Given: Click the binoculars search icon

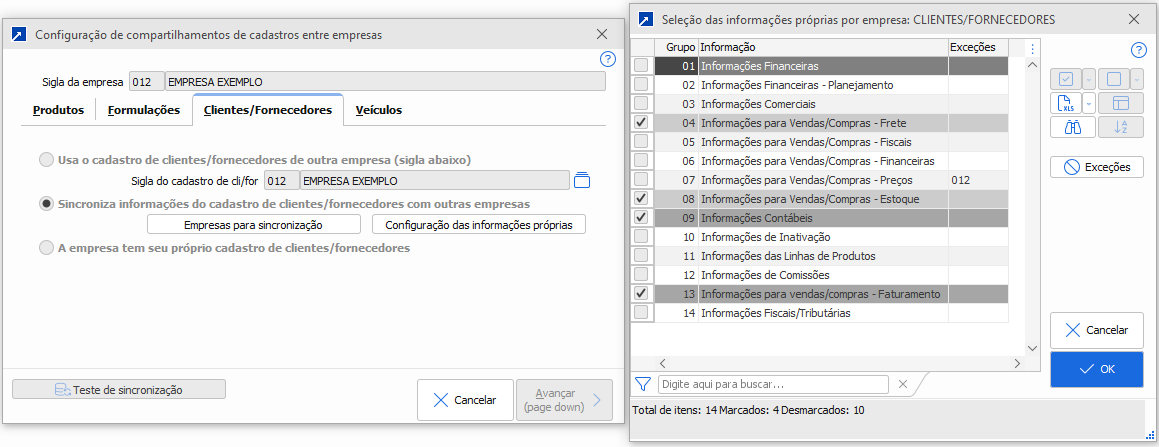Looking at the screenshot, I should pos(1065,127).
